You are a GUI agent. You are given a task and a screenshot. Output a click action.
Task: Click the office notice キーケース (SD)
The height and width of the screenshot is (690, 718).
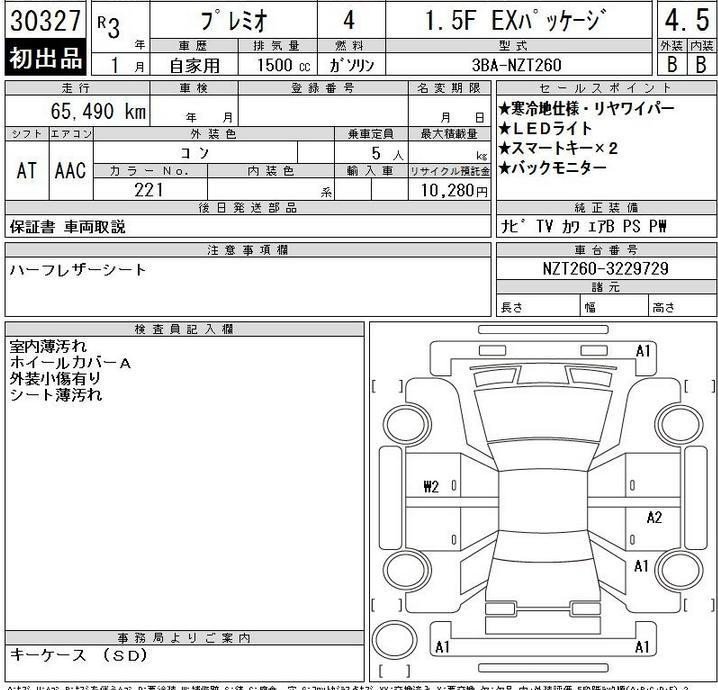coord(78,655)
